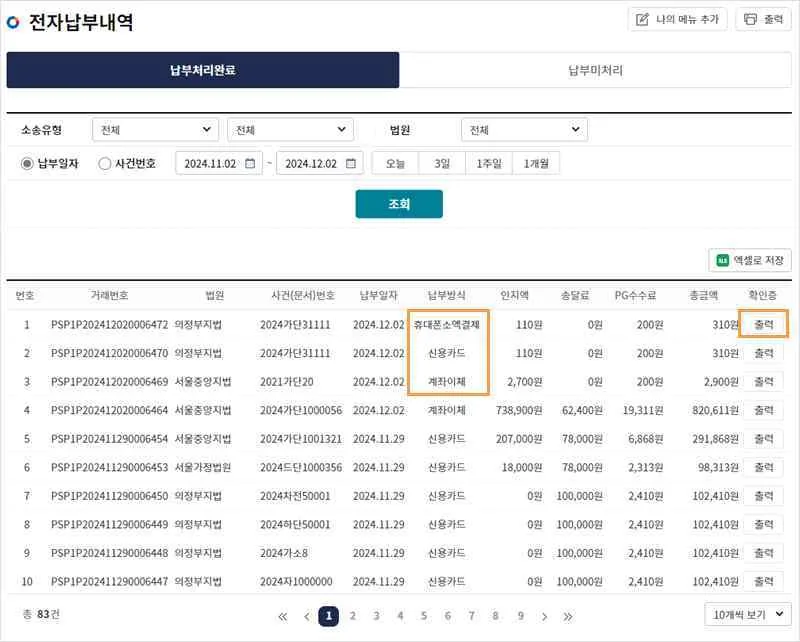Print the certificate for row 3

tap(763, 382)
